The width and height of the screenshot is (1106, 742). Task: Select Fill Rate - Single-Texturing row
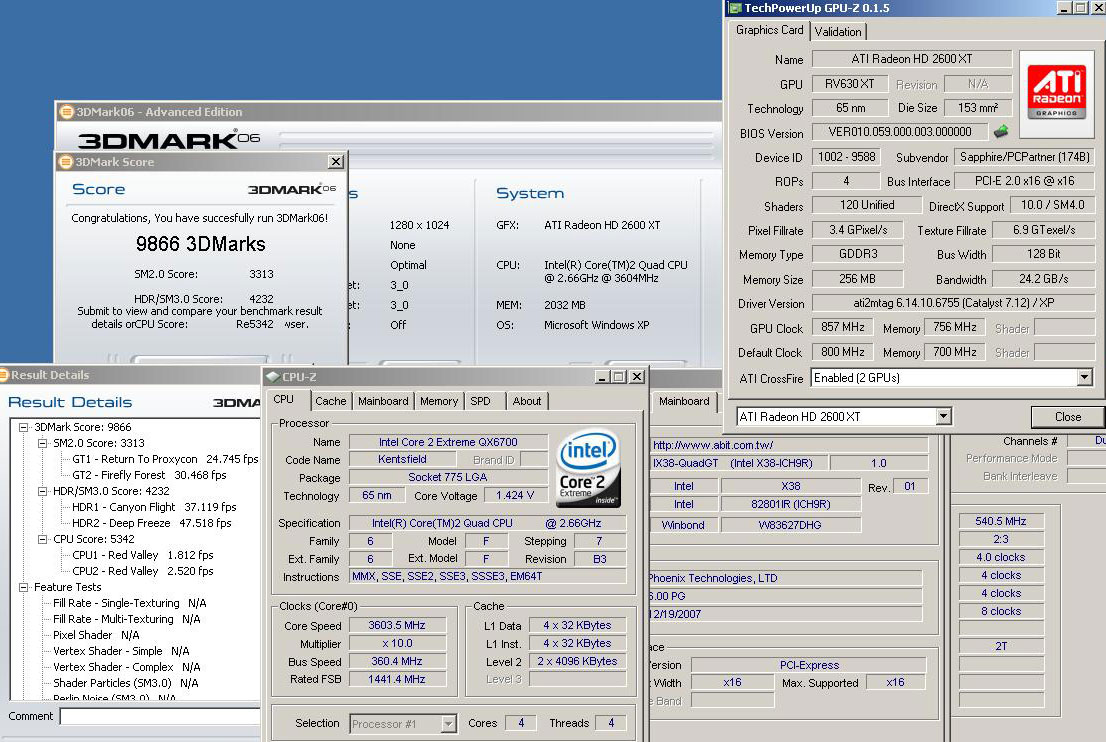coord(130,603)
